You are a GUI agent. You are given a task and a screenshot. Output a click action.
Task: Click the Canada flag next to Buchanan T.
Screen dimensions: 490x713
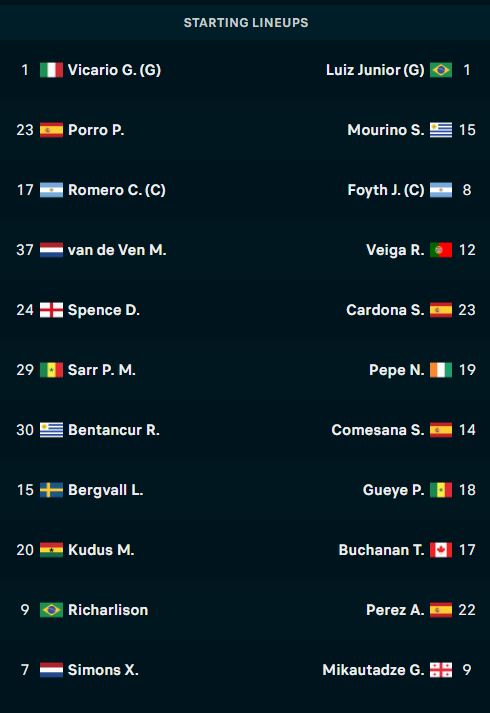[441, 550]
